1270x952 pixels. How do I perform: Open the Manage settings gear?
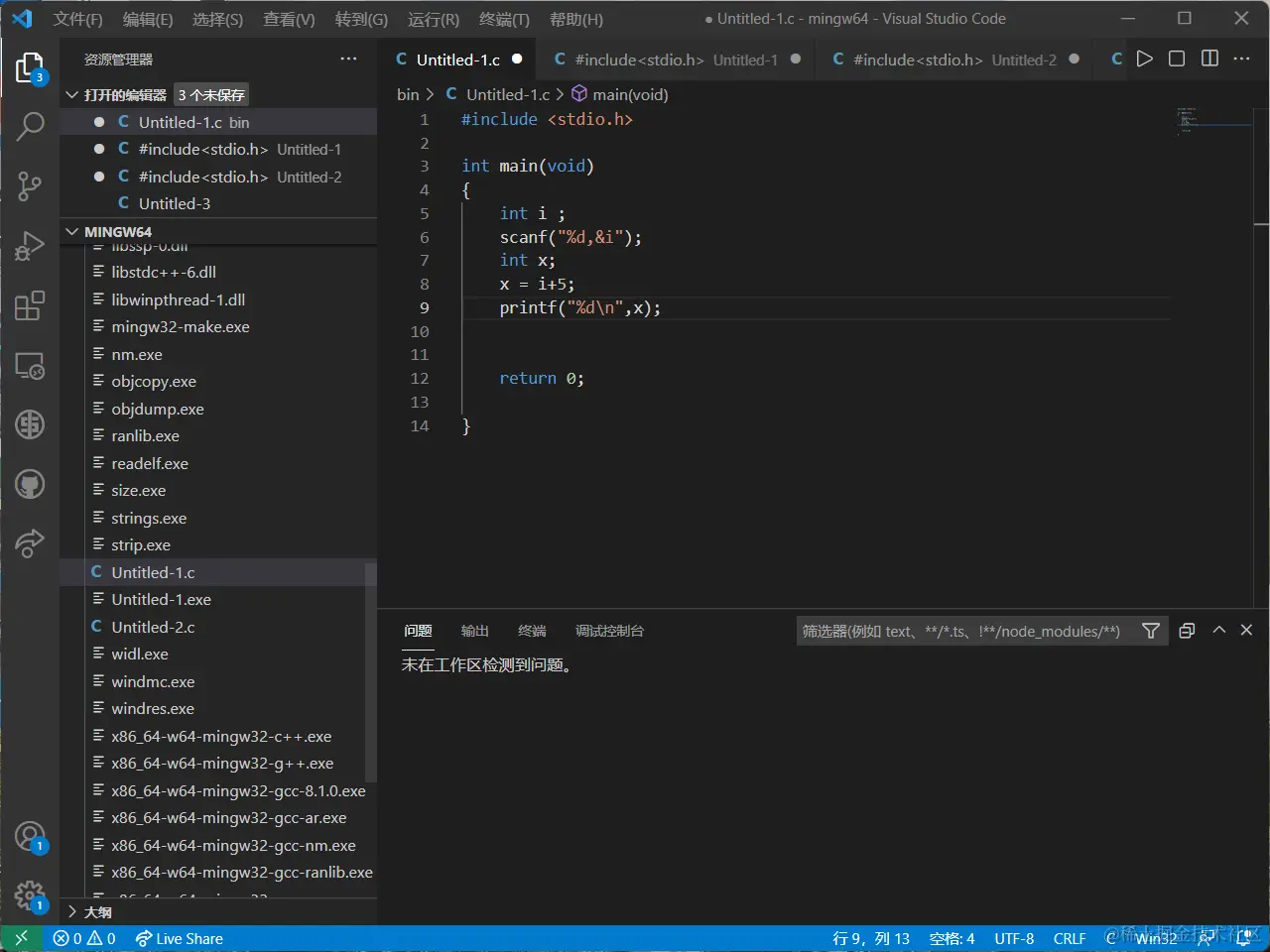tap(30, 895)
